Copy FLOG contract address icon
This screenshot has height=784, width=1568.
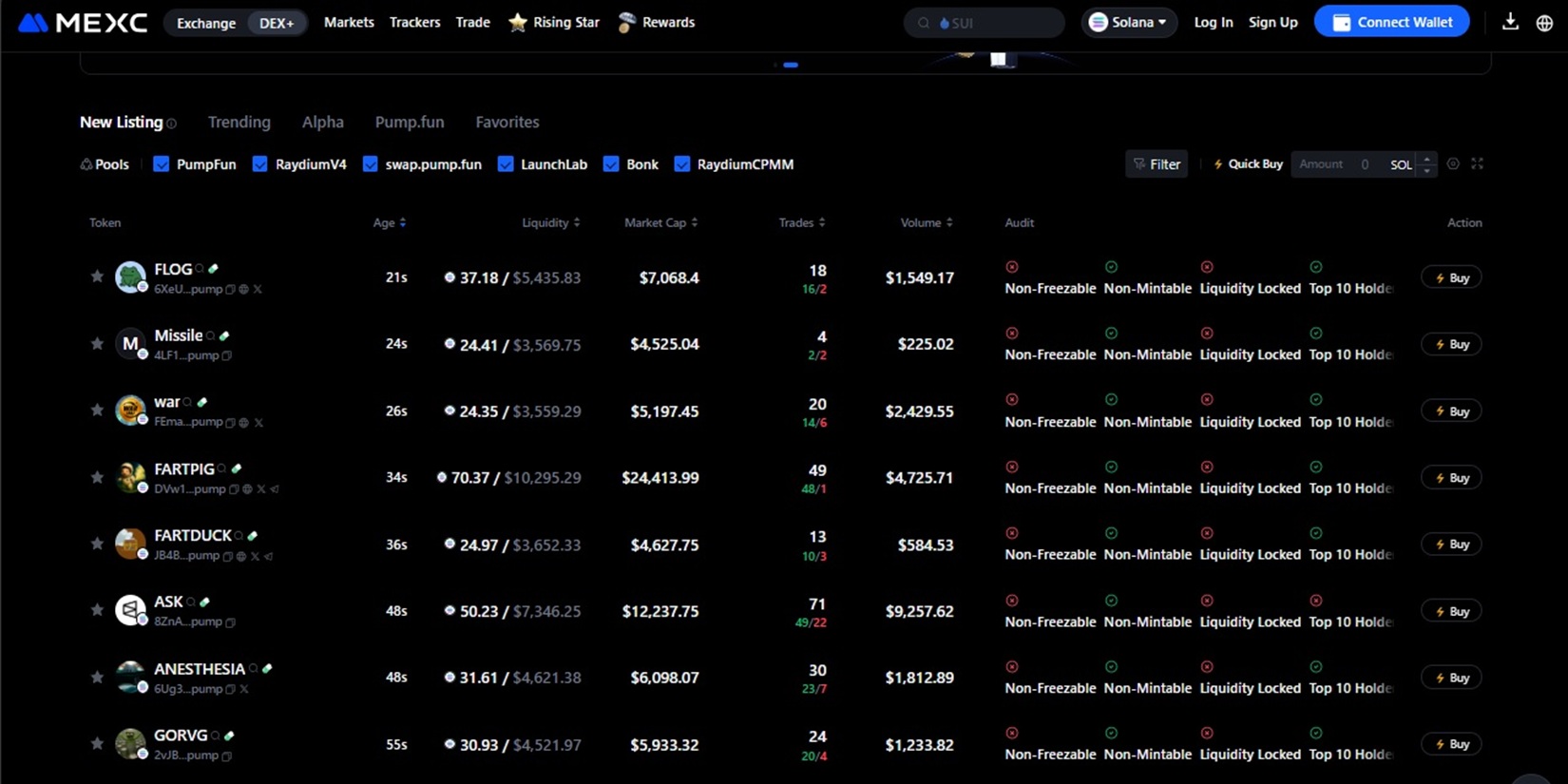pyautogui.click(x=230, y=289)
